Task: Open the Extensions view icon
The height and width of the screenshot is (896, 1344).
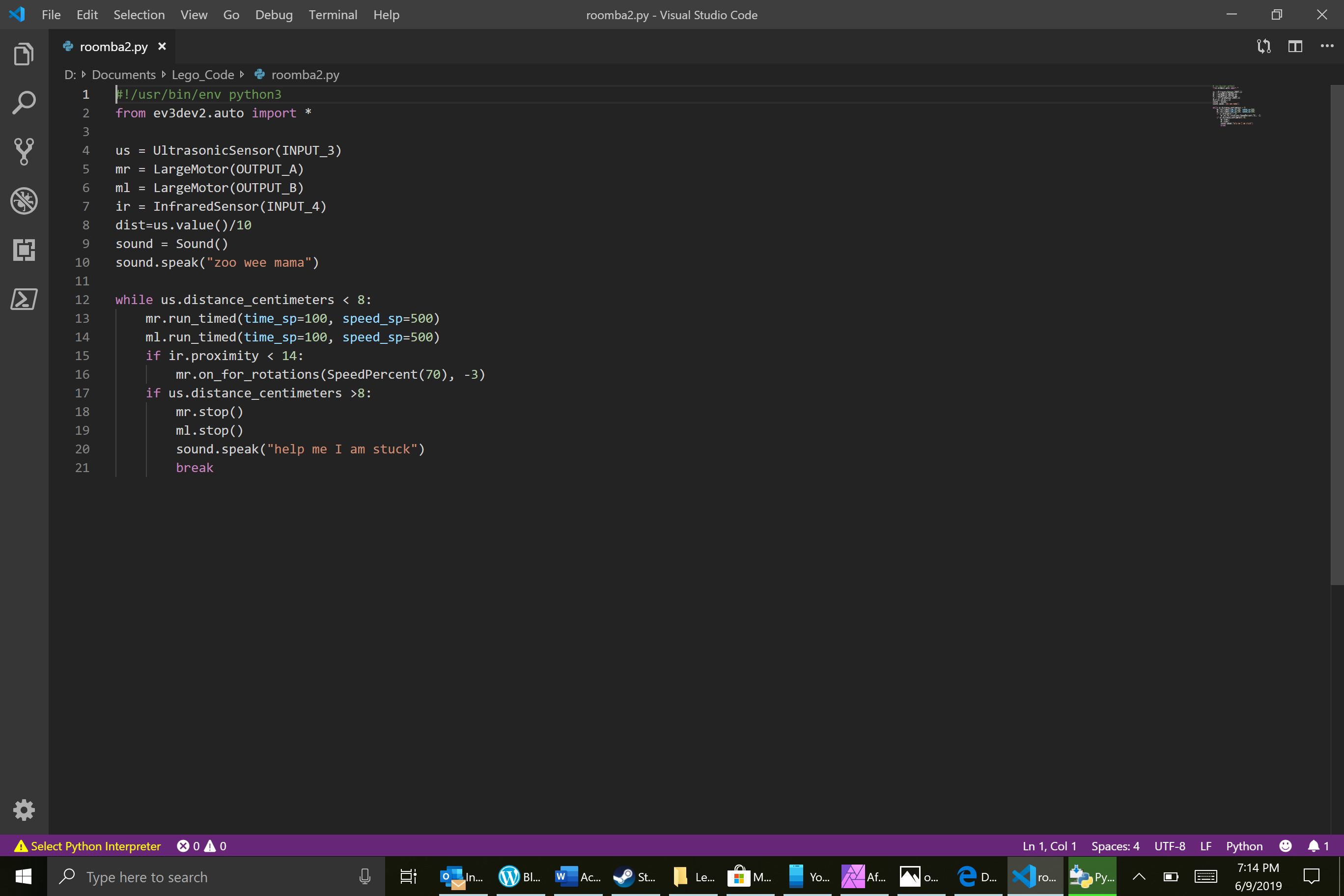Action: coord(24,250)
